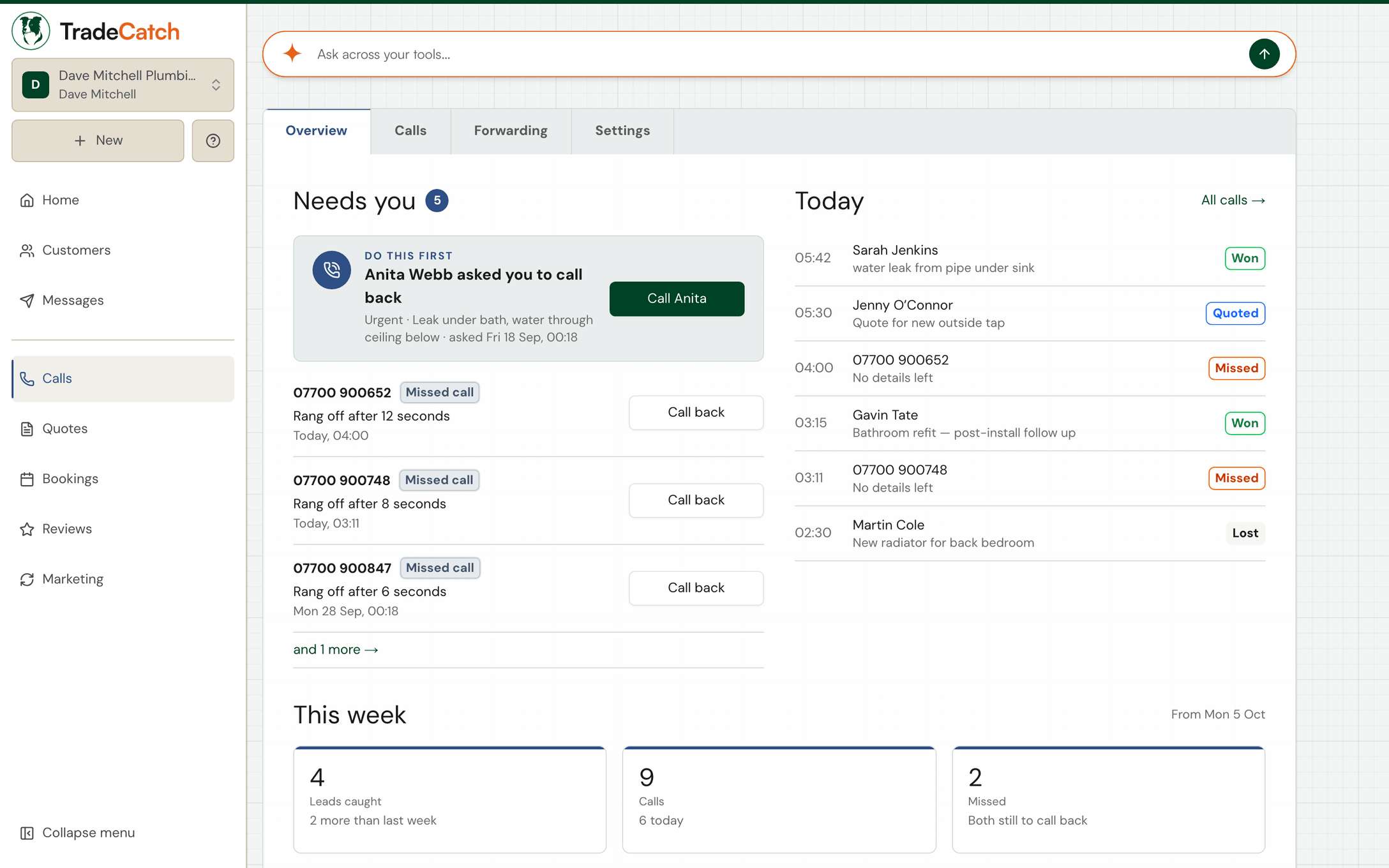Click the Collapse menu panel icon
This screenshot has width=1389, height=868.
click(27, 833)
